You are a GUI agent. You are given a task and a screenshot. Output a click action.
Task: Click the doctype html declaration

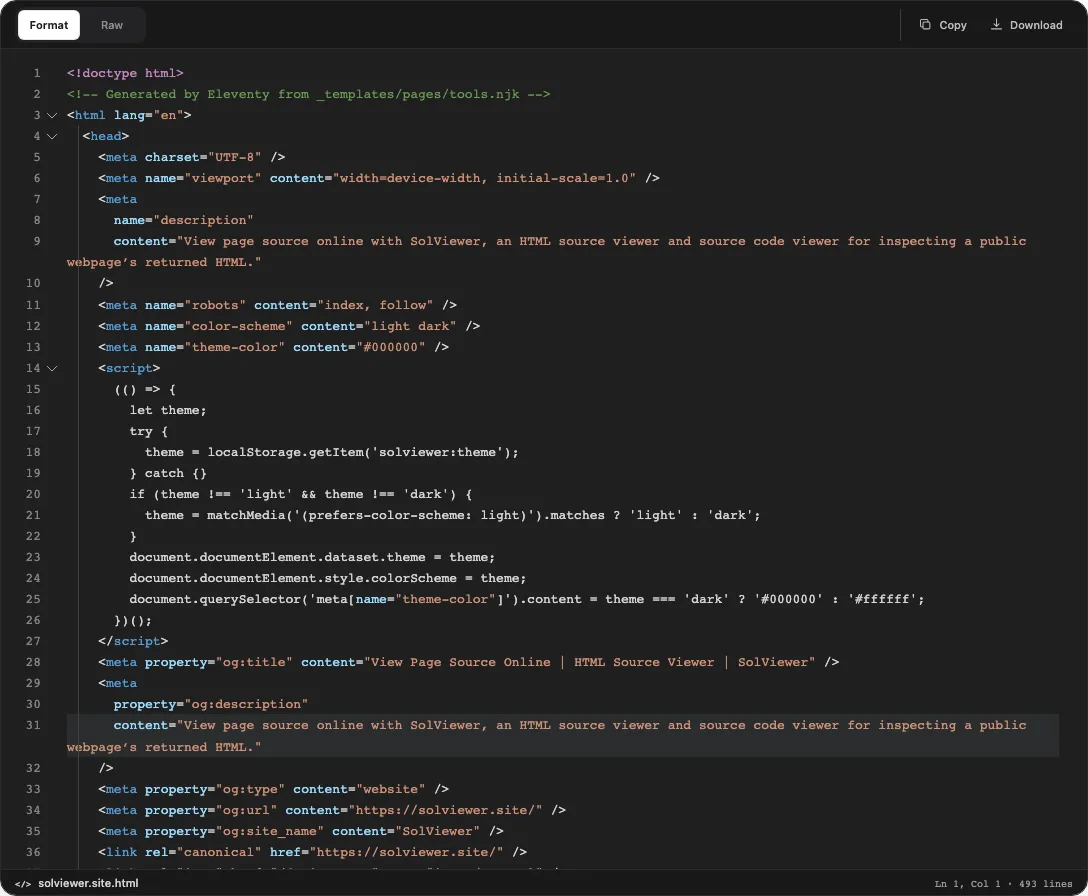(125, 73)
